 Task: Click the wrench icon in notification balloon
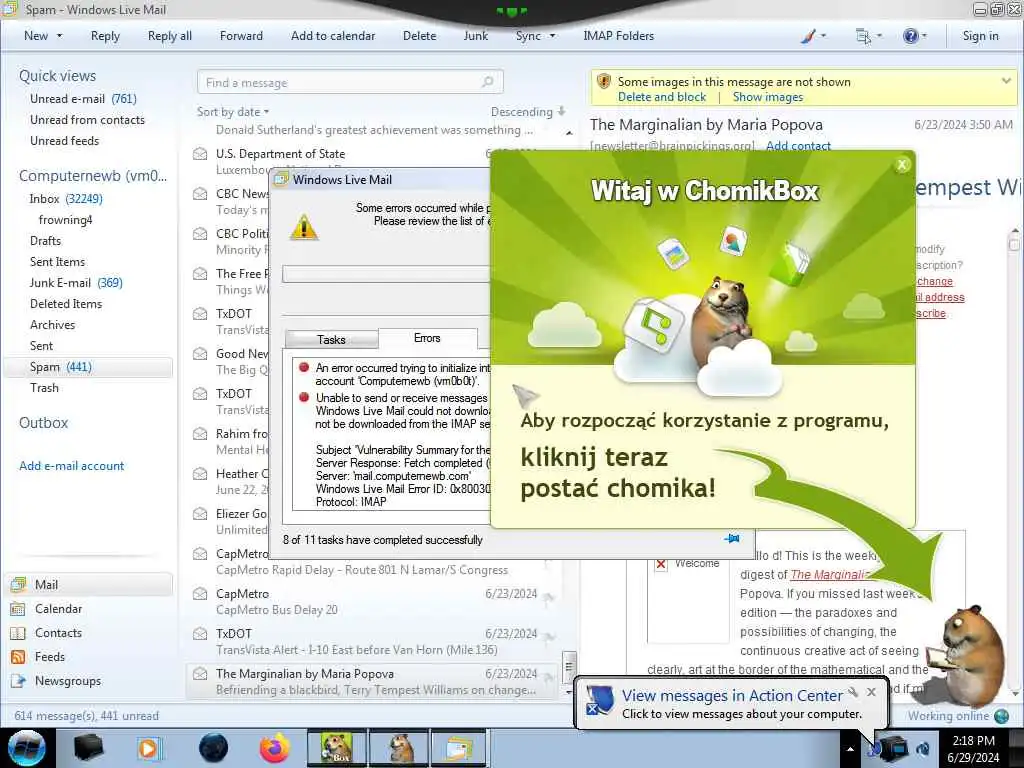[853, 692]
